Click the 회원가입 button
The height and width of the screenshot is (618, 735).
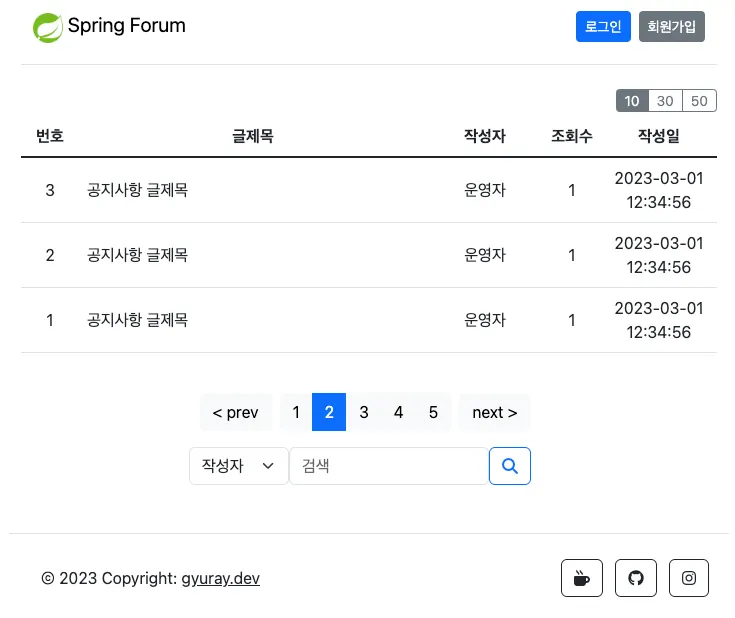tap(672, 27)
